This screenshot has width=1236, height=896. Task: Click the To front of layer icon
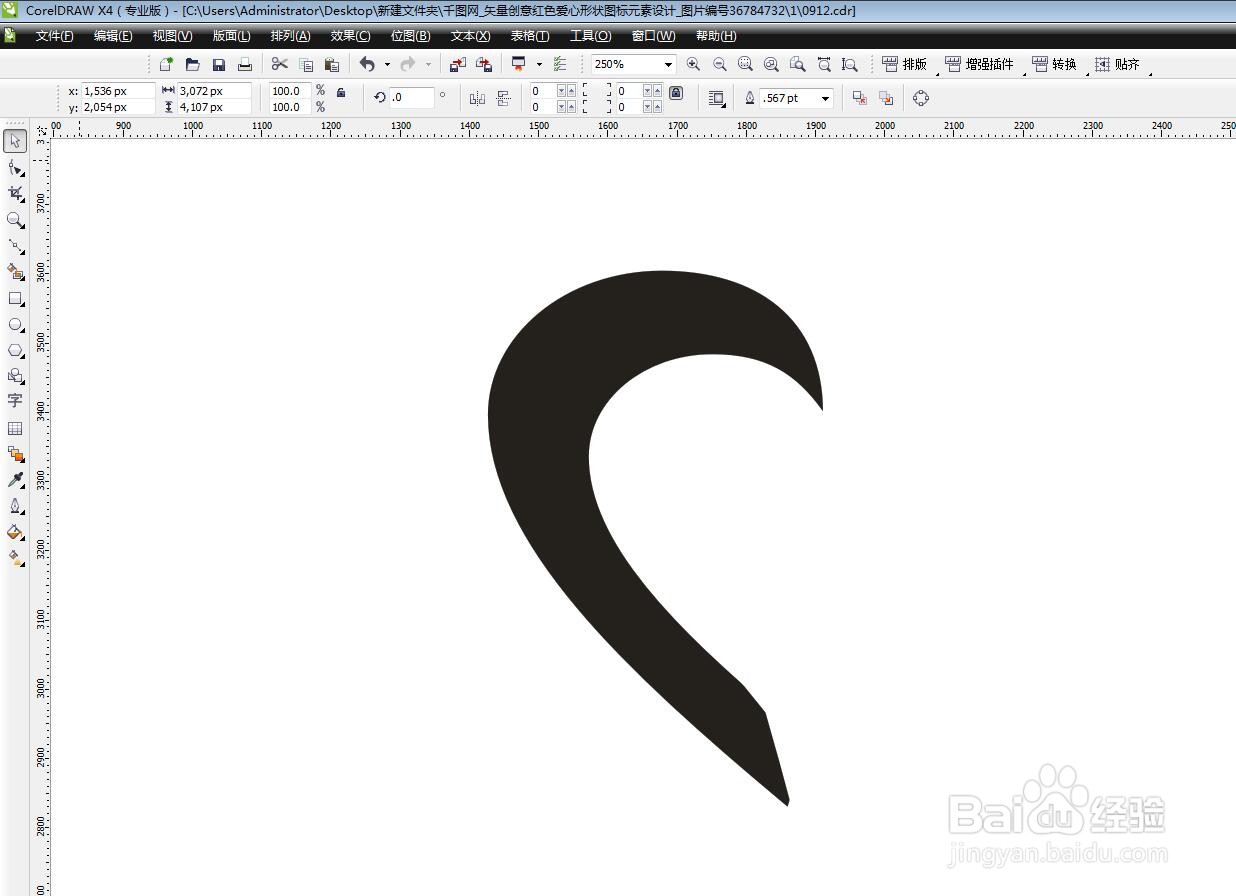click(859, 98)
